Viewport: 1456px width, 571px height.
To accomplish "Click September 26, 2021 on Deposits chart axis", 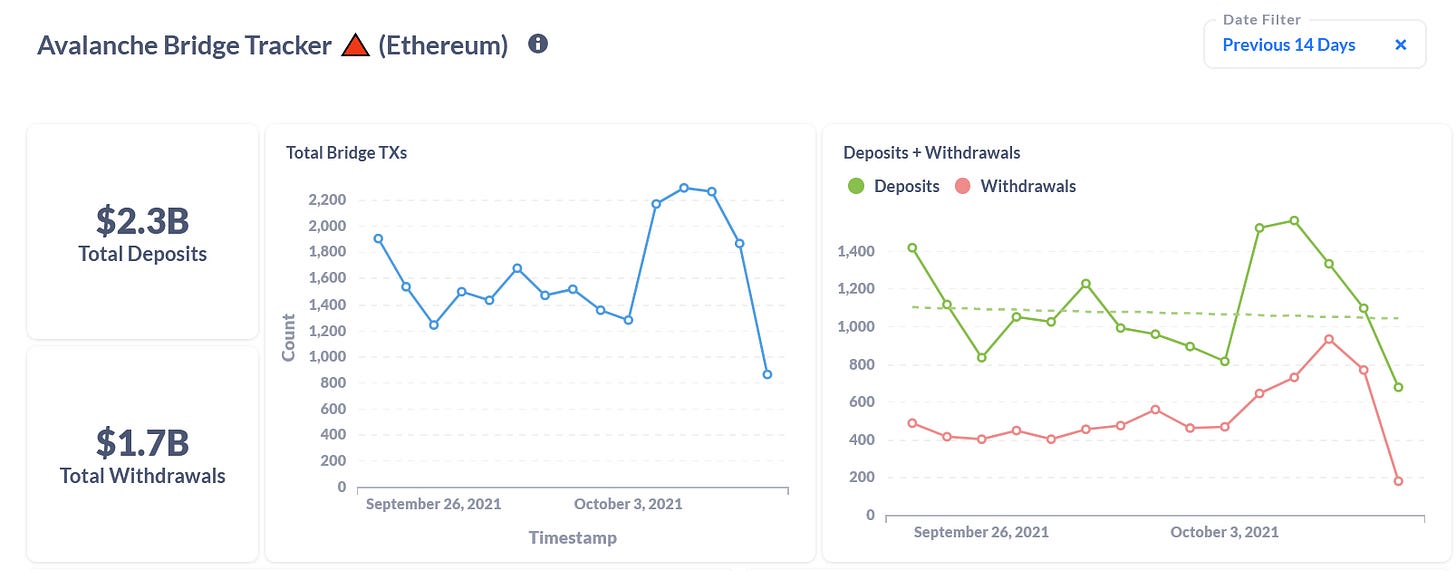I will 981,532.
